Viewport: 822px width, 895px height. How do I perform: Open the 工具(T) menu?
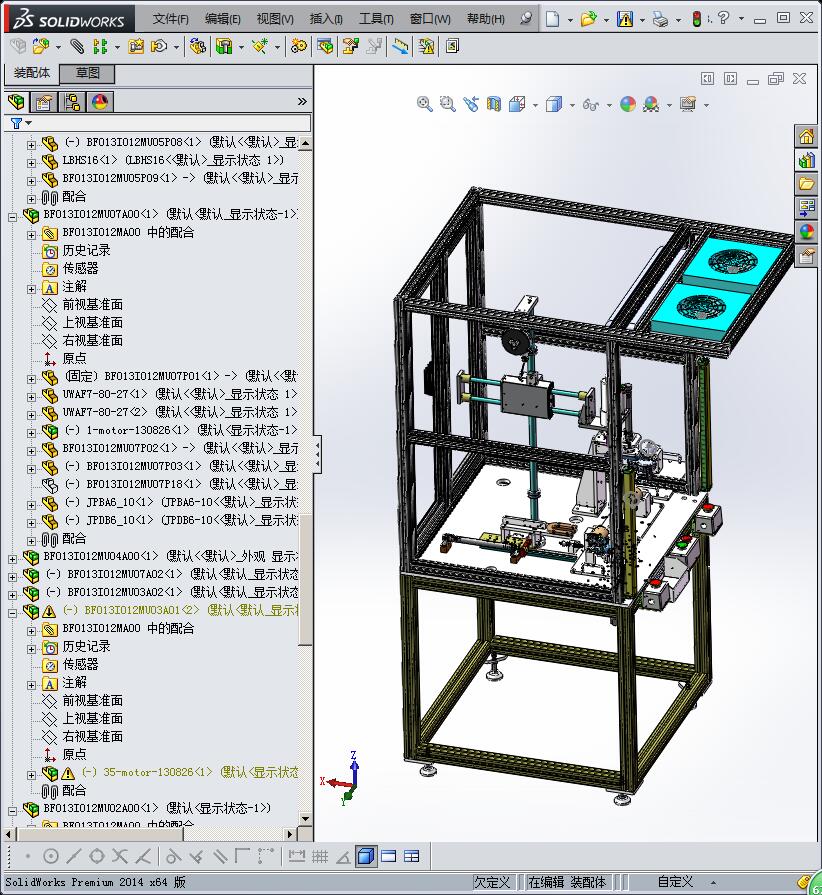click(x=376, y=19)
